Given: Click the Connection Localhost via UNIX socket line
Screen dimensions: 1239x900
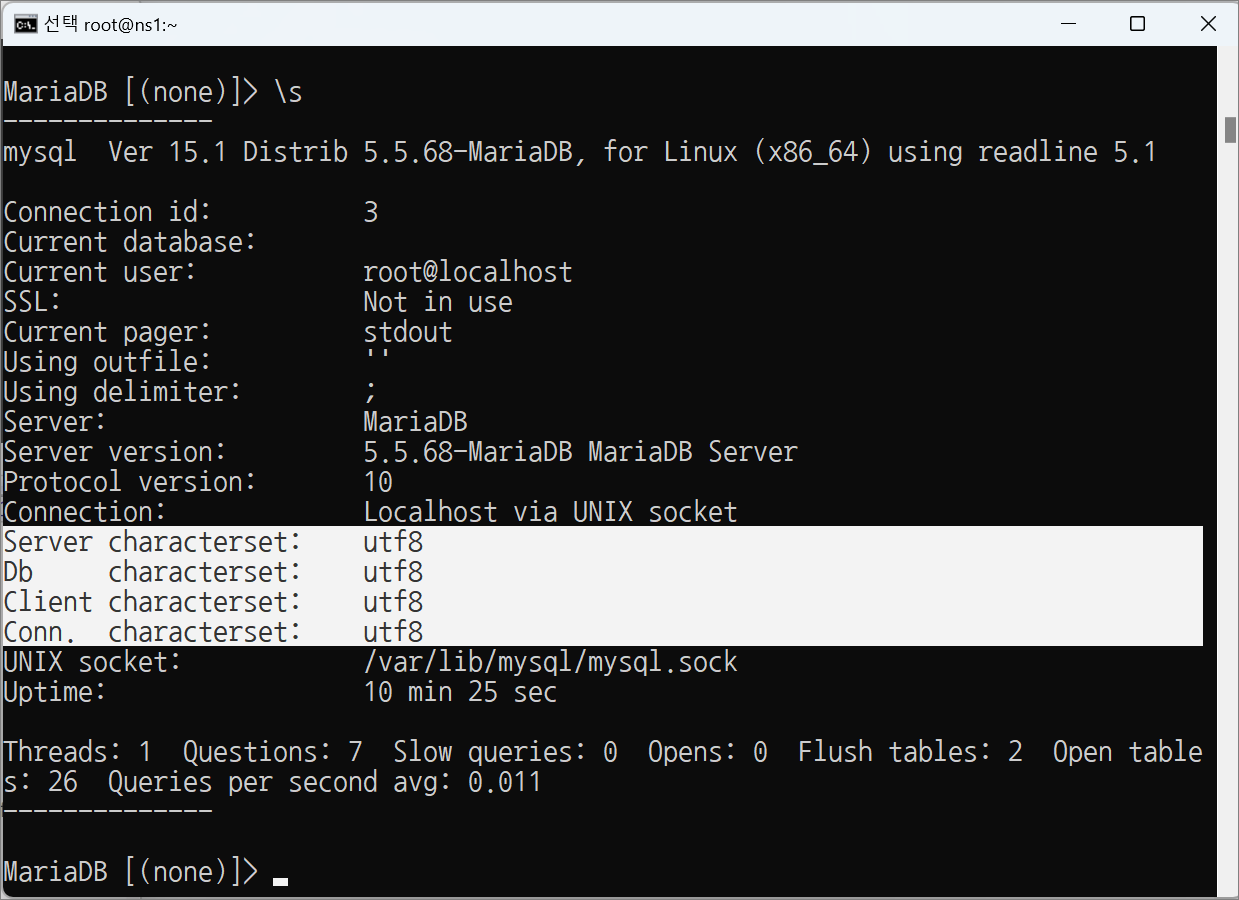Looking at the screenshot, I should click(370, 512).
